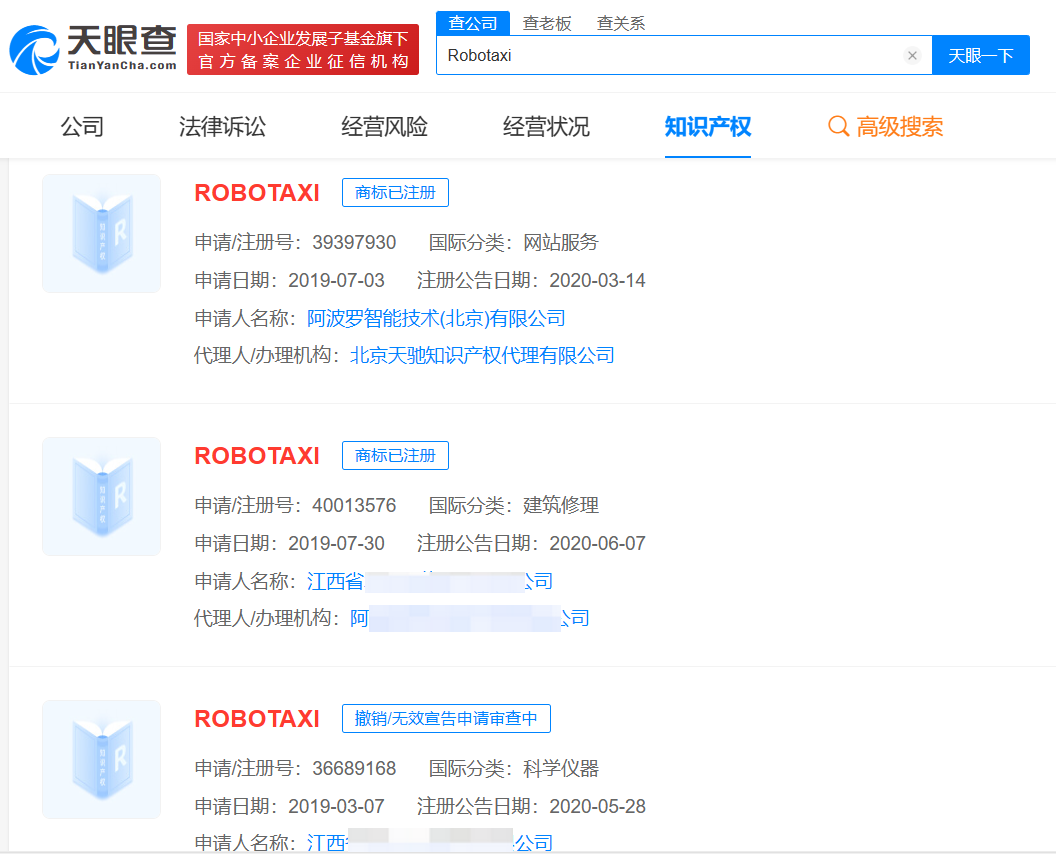This screenshot has height=854, width=1056.
Task: Click the 天眼一下 search button
Action: pyautogui.click(x=981, y=55)
